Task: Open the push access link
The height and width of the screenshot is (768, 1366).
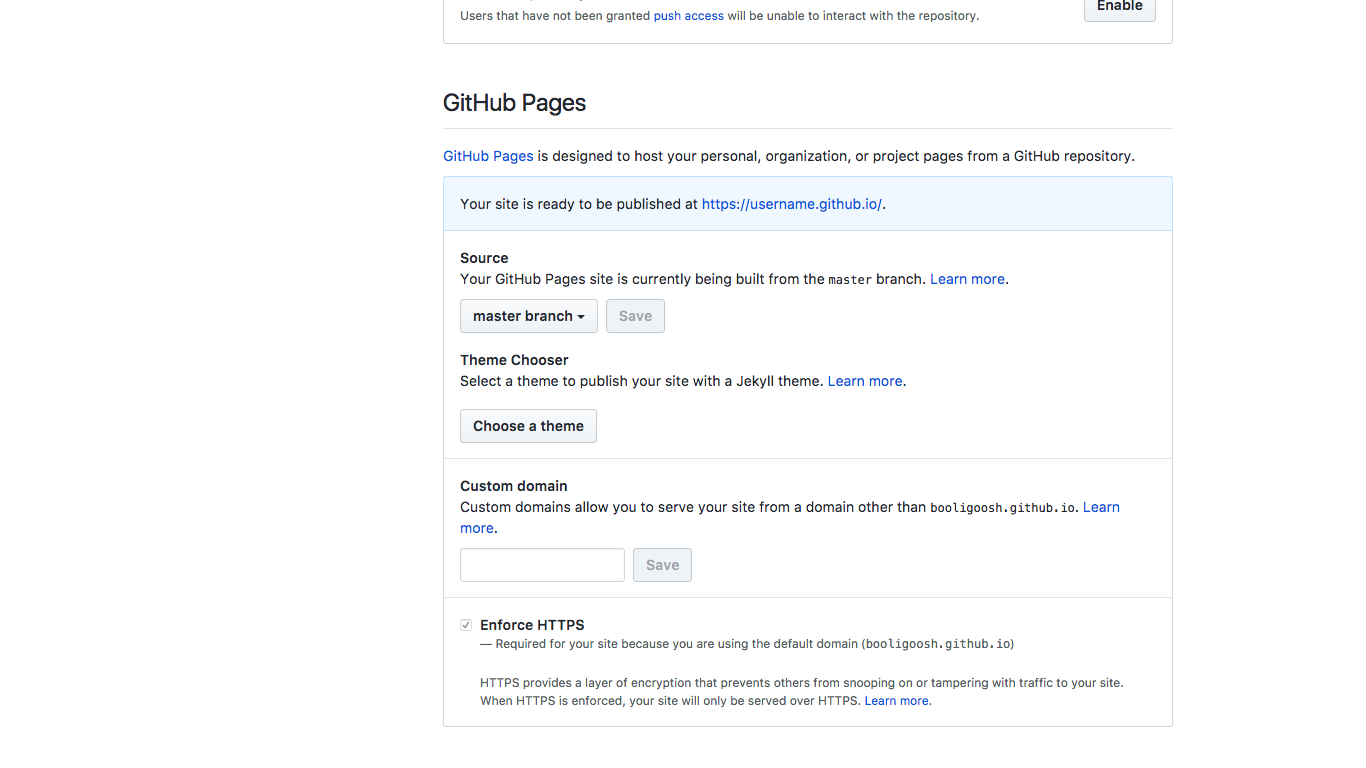Action: pyautogui.click(x=688, y=16)
